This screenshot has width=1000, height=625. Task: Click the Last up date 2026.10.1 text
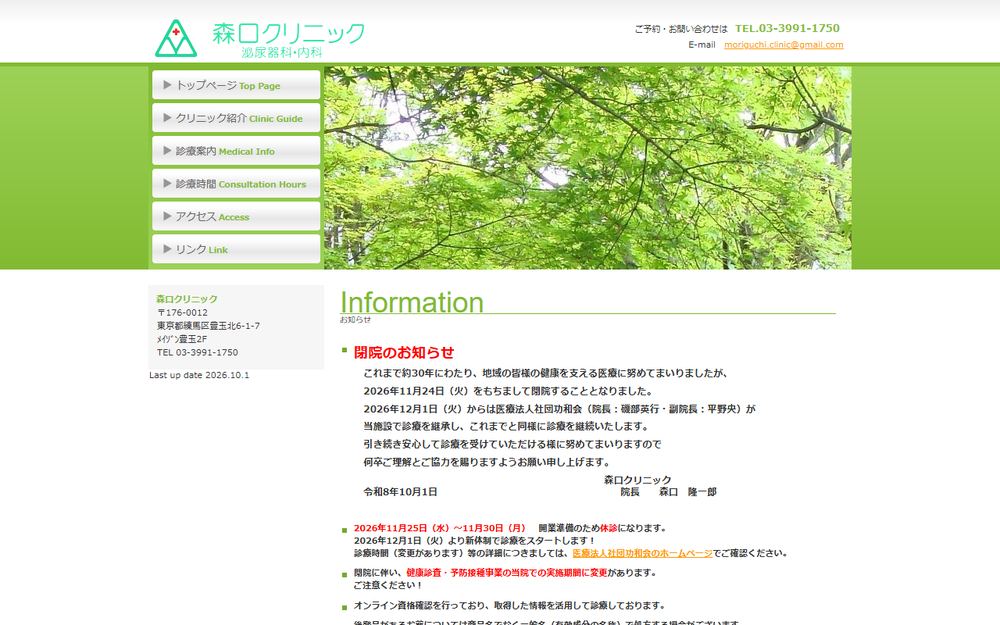point(199,375)
